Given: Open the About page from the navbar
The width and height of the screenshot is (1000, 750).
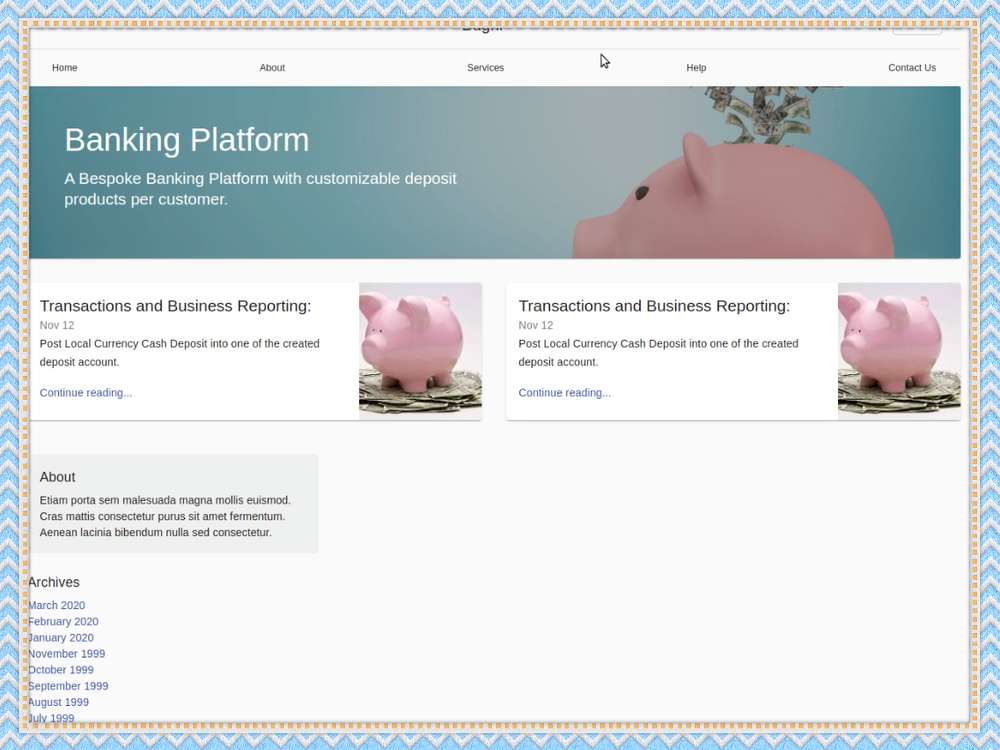Looking at the screenshot, I should [272, 67].
